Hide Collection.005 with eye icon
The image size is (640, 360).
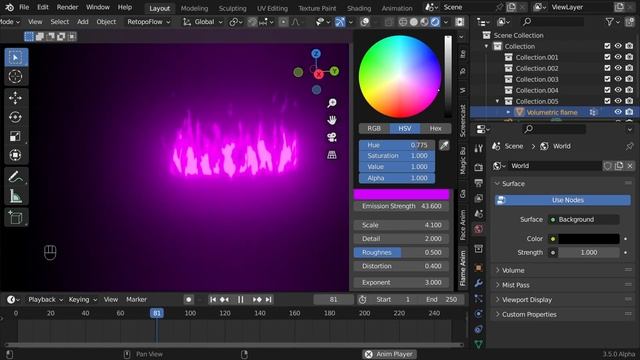618,101
